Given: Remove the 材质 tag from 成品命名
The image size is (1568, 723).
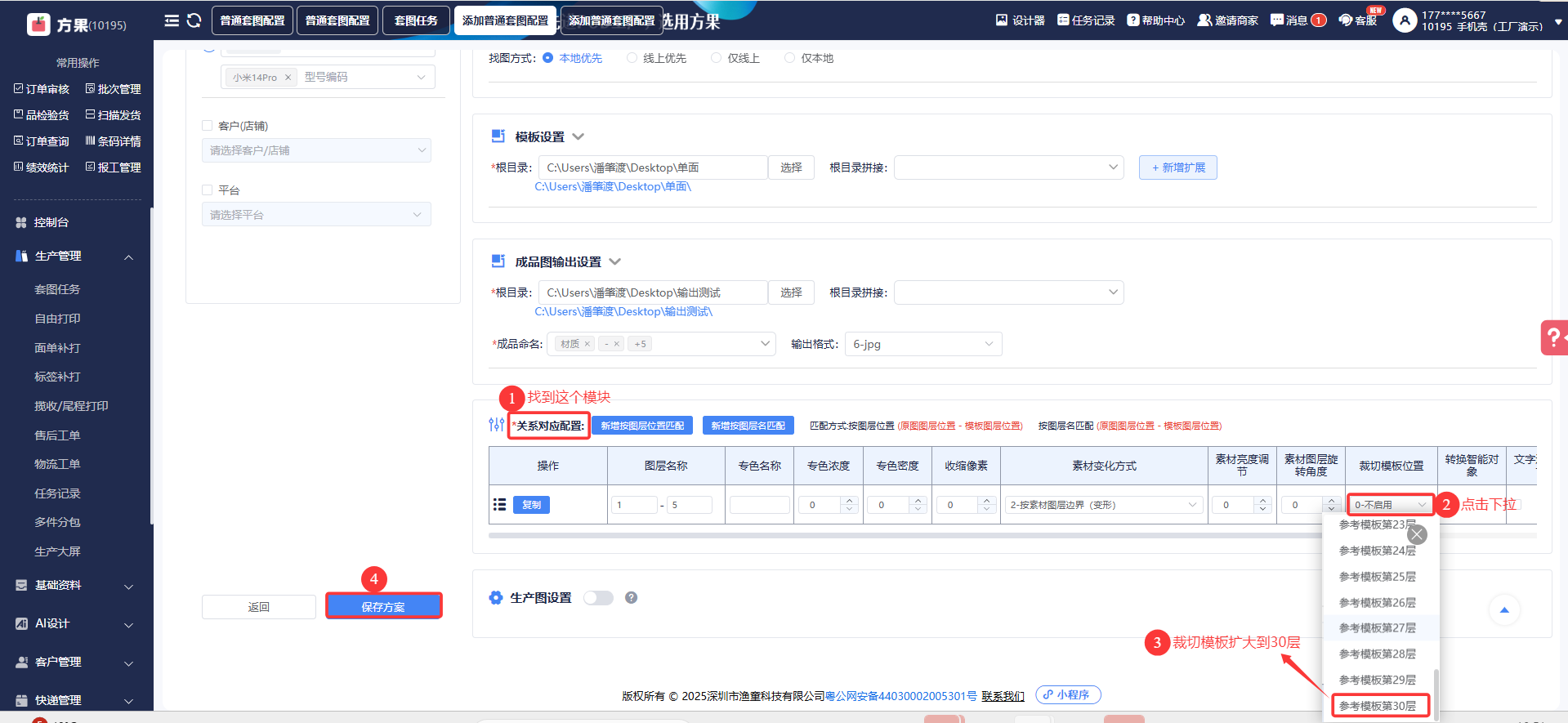Looking at the screenshot, I should point(587,344).
